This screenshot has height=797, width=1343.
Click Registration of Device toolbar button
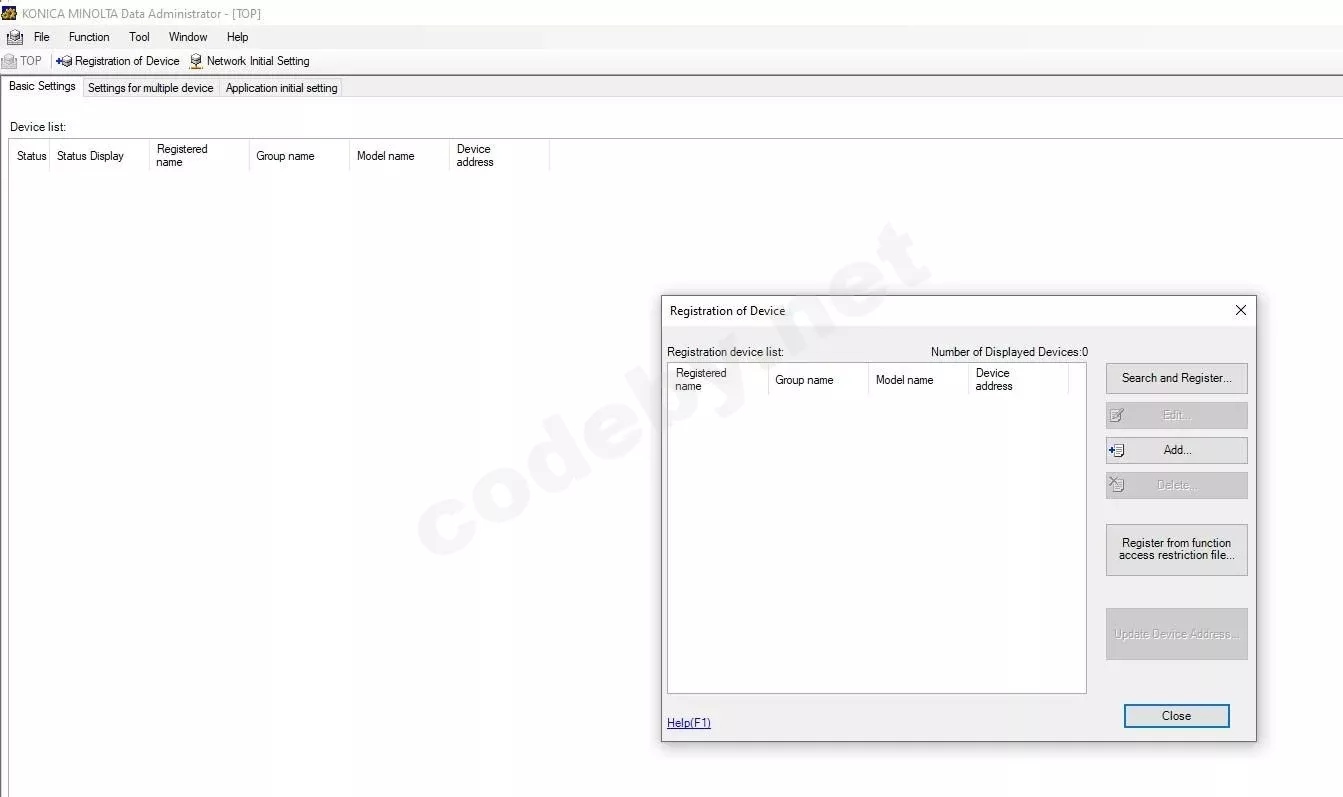click(118, 61)
